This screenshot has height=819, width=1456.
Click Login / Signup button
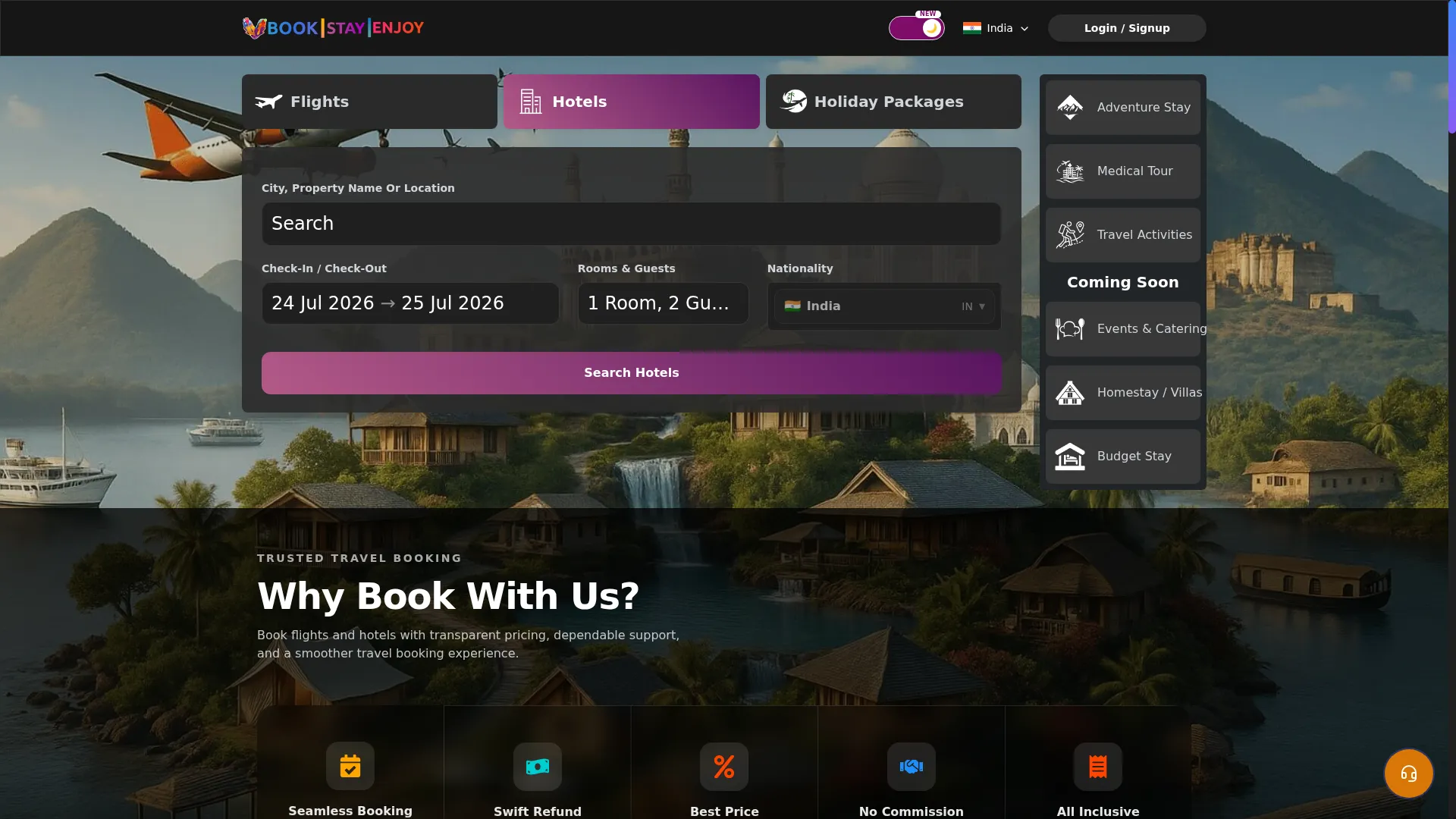(x=1127, y=28)
